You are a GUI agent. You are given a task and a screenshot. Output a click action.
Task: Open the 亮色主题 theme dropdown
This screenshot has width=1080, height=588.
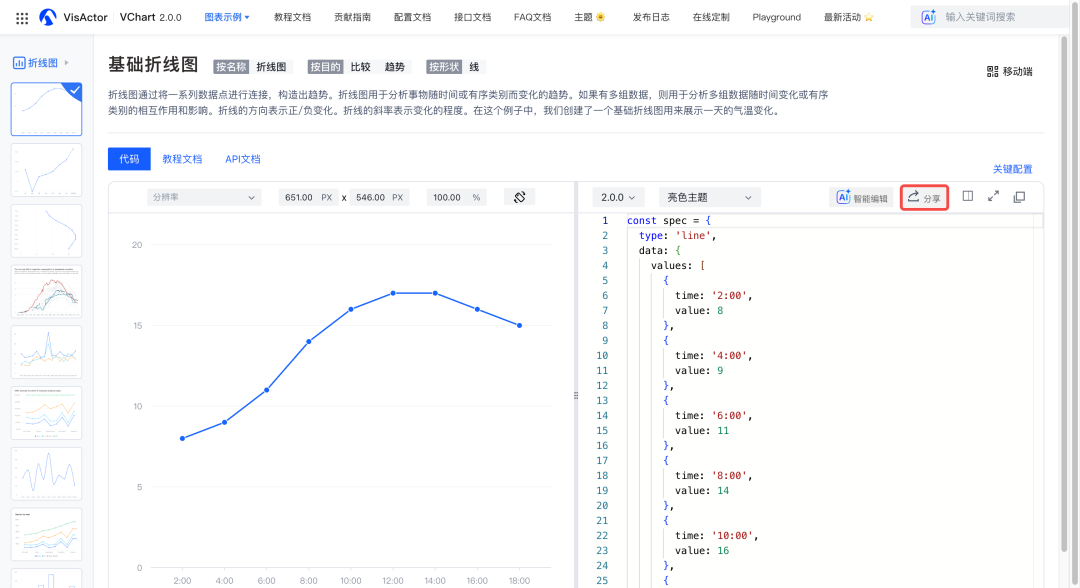(710, 198)
